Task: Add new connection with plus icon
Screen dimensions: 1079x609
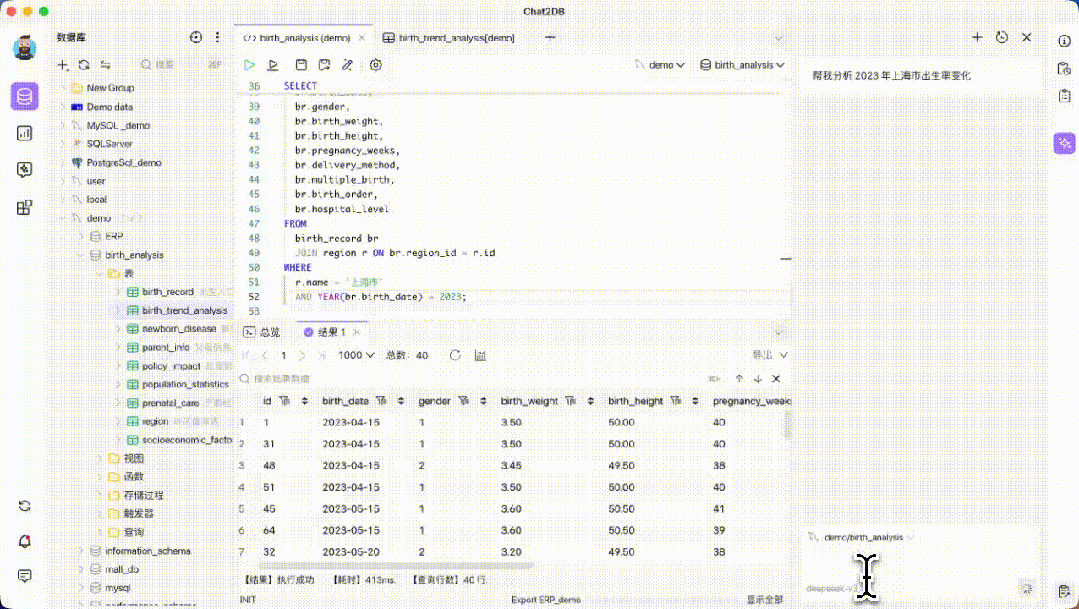Action: tap(63, 65)
